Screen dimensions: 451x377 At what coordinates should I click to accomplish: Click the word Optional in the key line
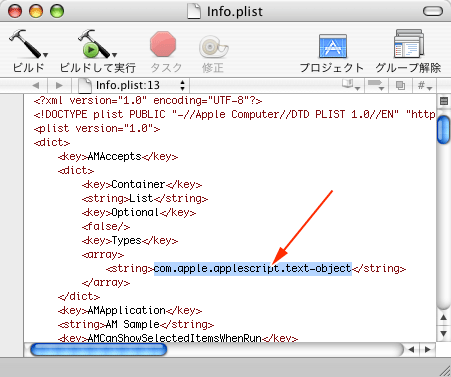135,212
